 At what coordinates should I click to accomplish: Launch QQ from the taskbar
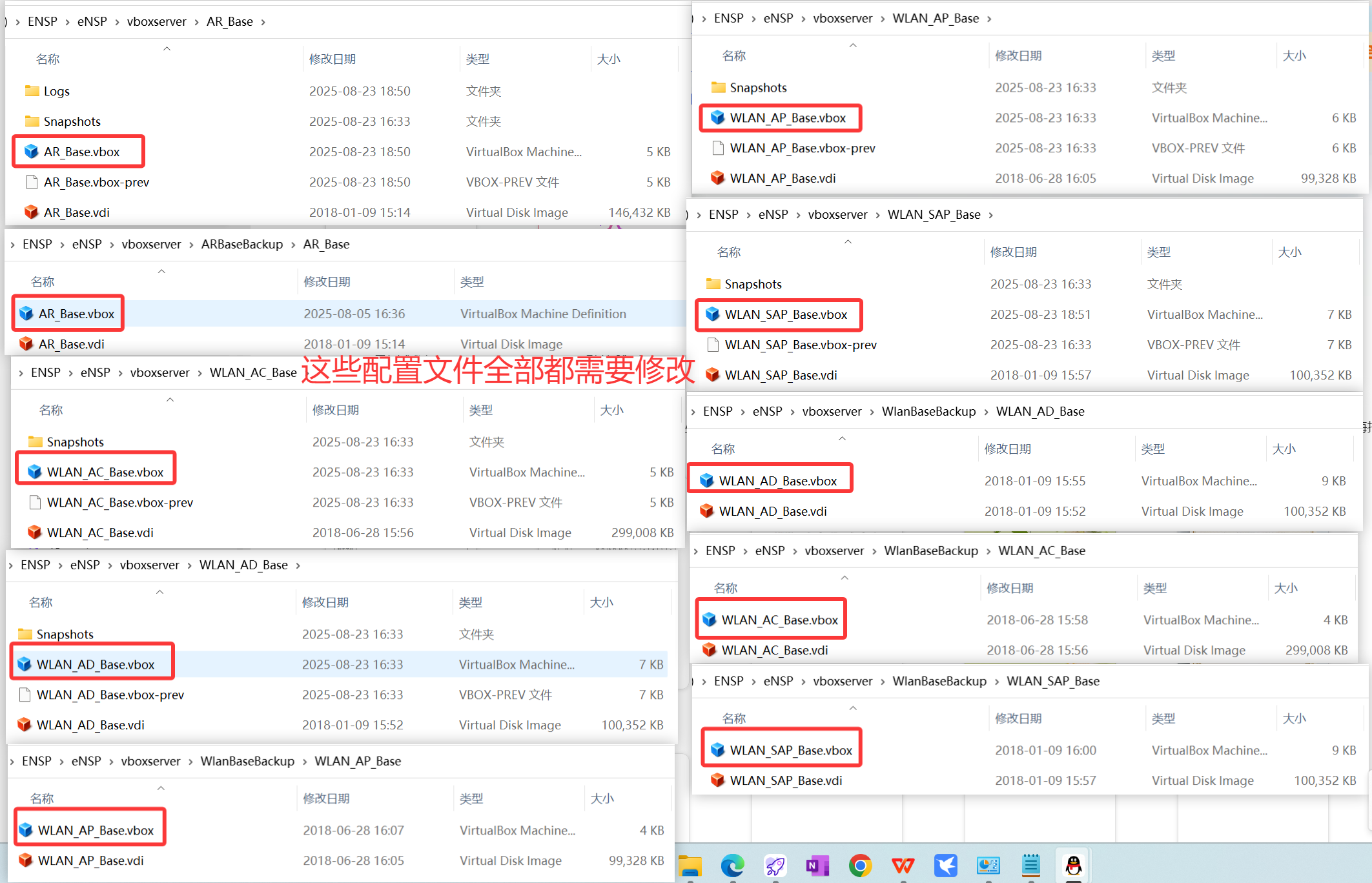click(1073, 866)
